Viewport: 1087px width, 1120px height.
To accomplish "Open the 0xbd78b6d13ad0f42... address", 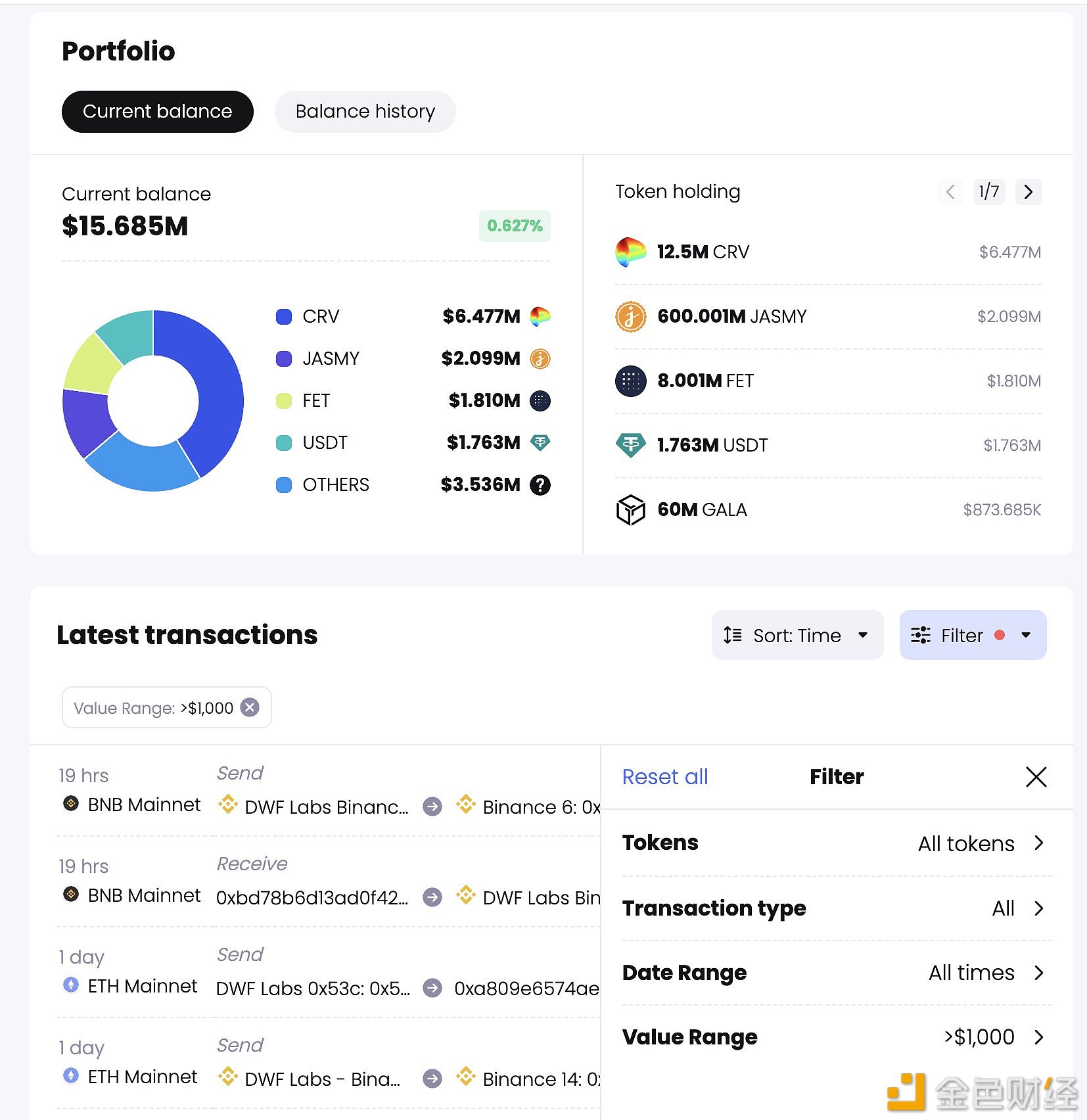I will click(312, 898).
